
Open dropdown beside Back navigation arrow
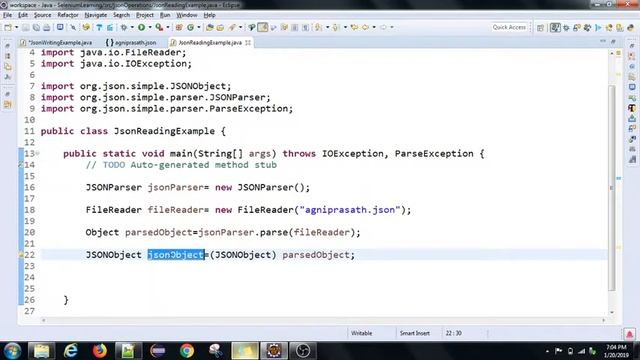point(374,27)
